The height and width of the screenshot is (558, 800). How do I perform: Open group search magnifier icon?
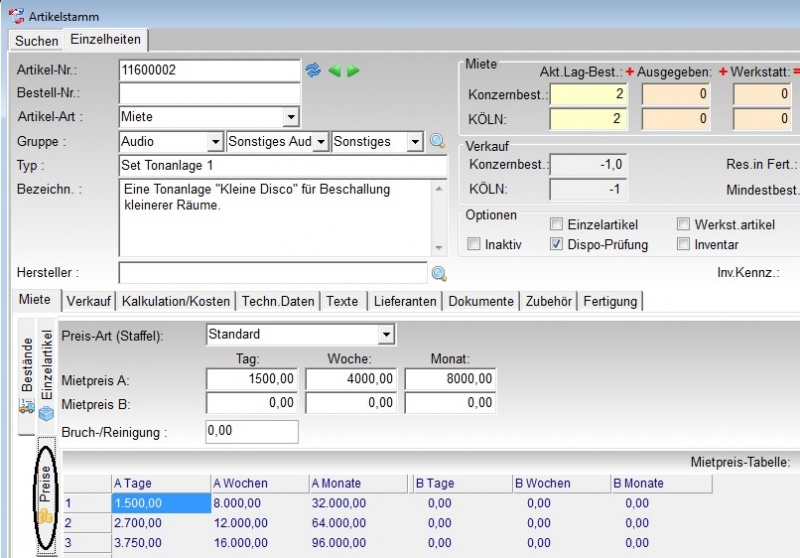[x=437, y=141]
